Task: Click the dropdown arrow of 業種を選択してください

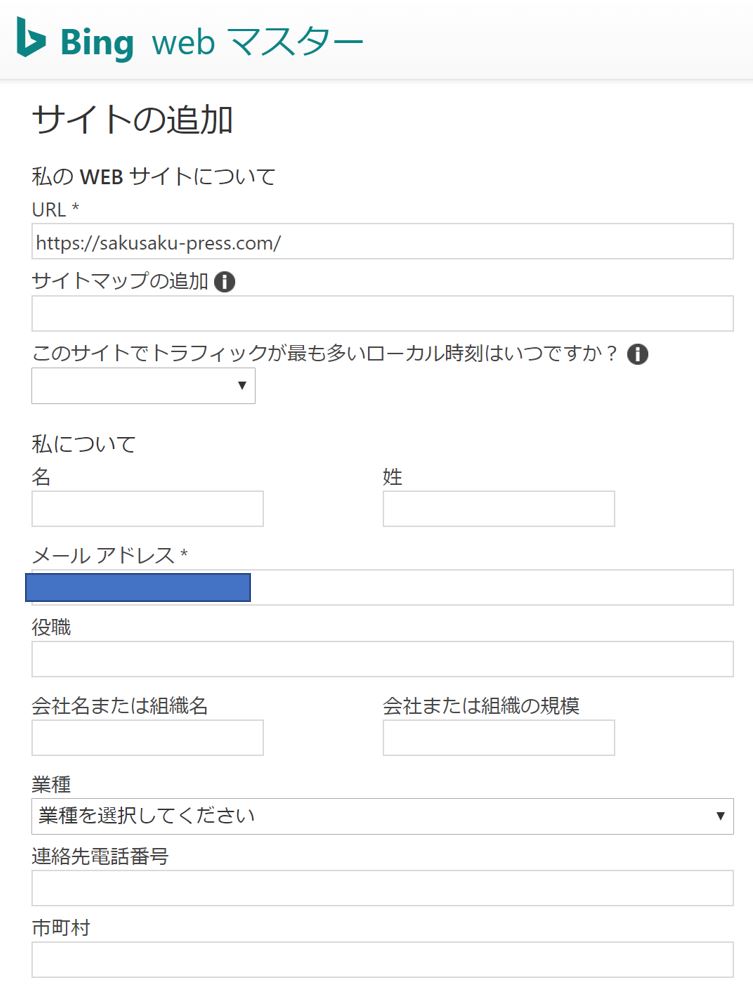Action: 720,816
